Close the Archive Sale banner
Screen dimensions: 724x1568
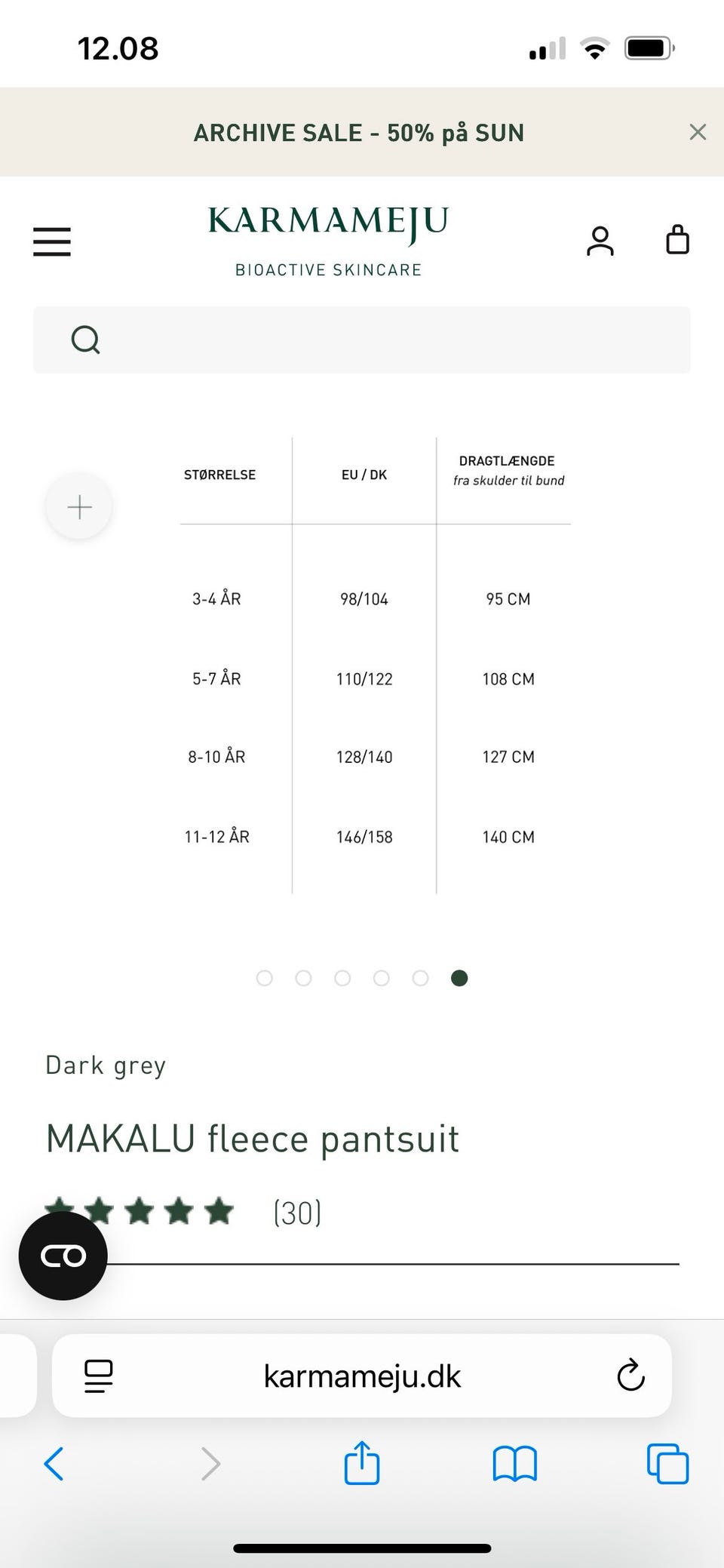pyautogui.click(x=698, y=132)
